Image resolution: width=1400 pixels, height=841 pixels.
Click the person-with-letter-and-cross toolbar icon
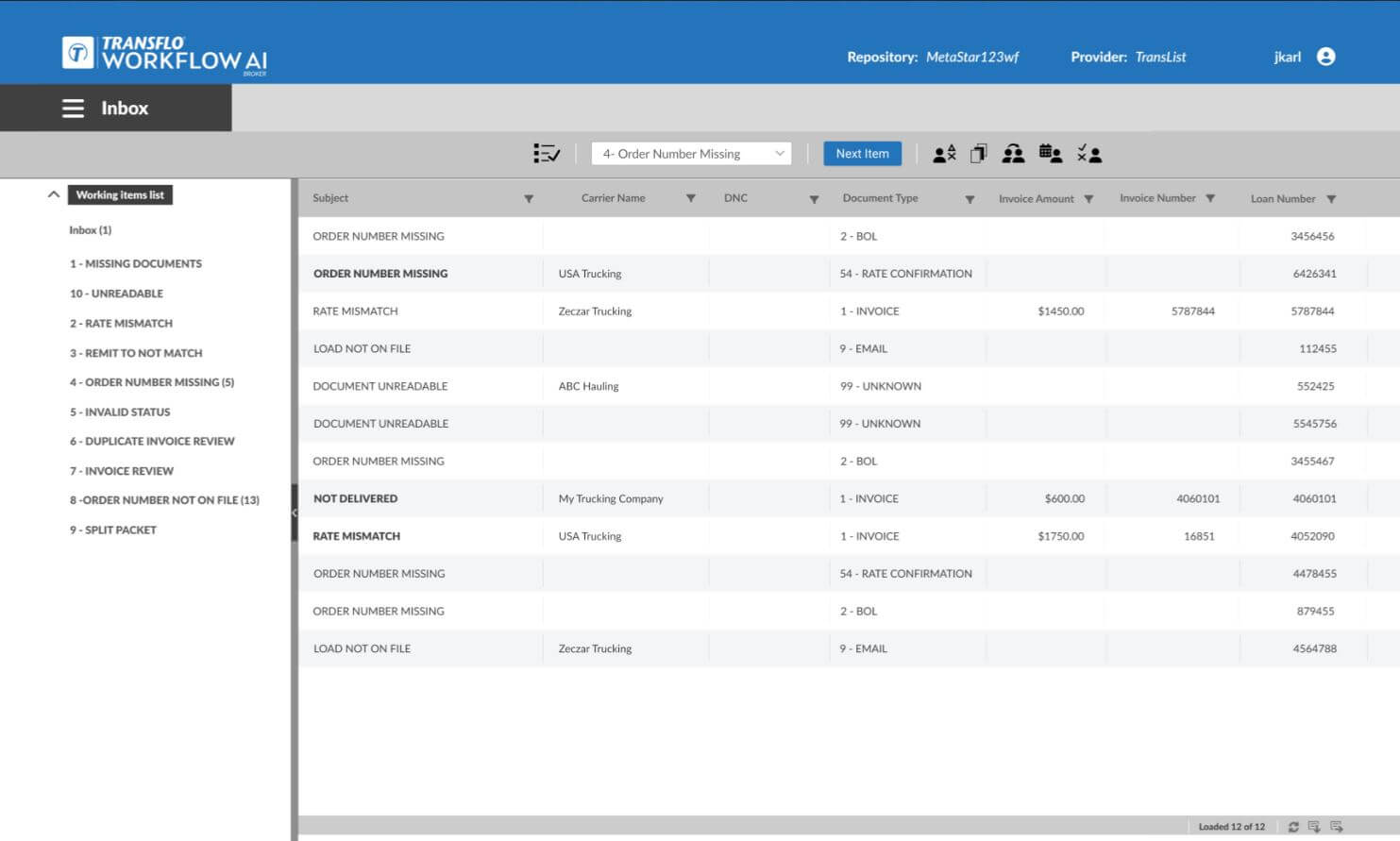(944, 154)
